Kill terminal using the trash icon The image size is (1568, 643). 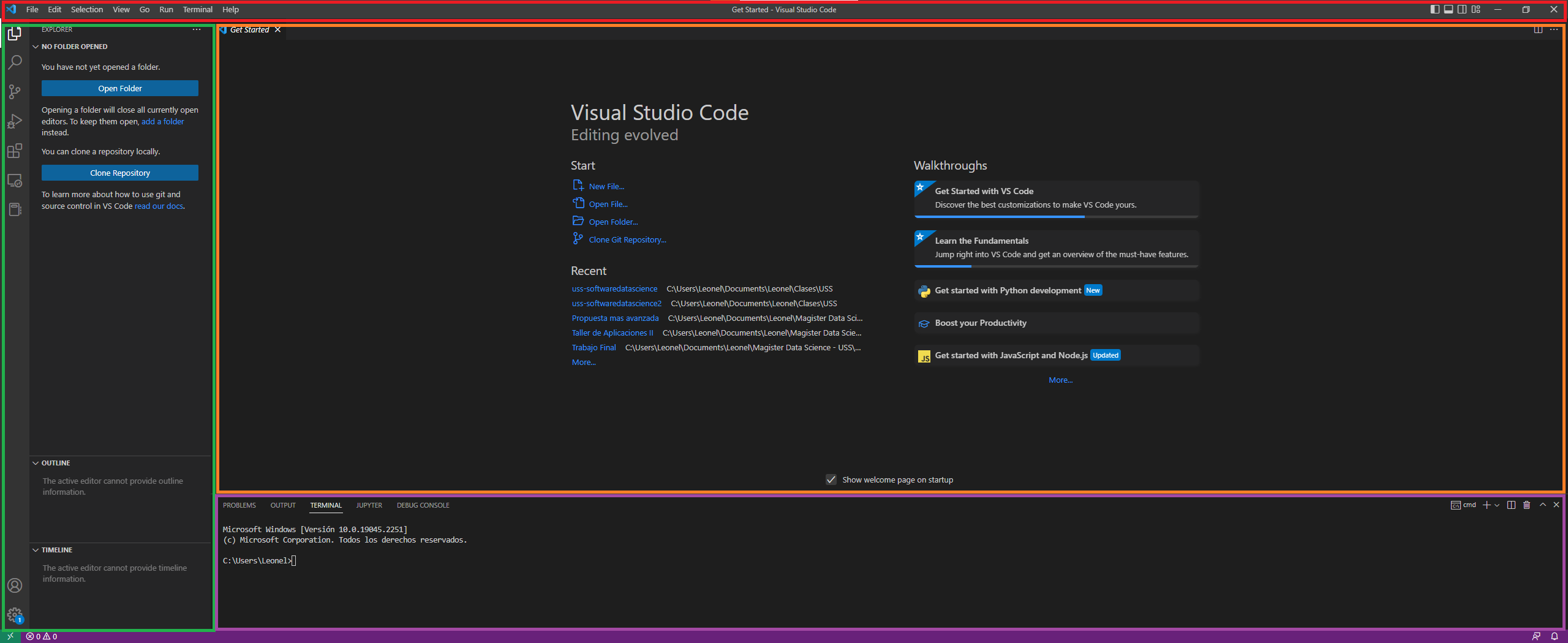(x=1526, y=505)
